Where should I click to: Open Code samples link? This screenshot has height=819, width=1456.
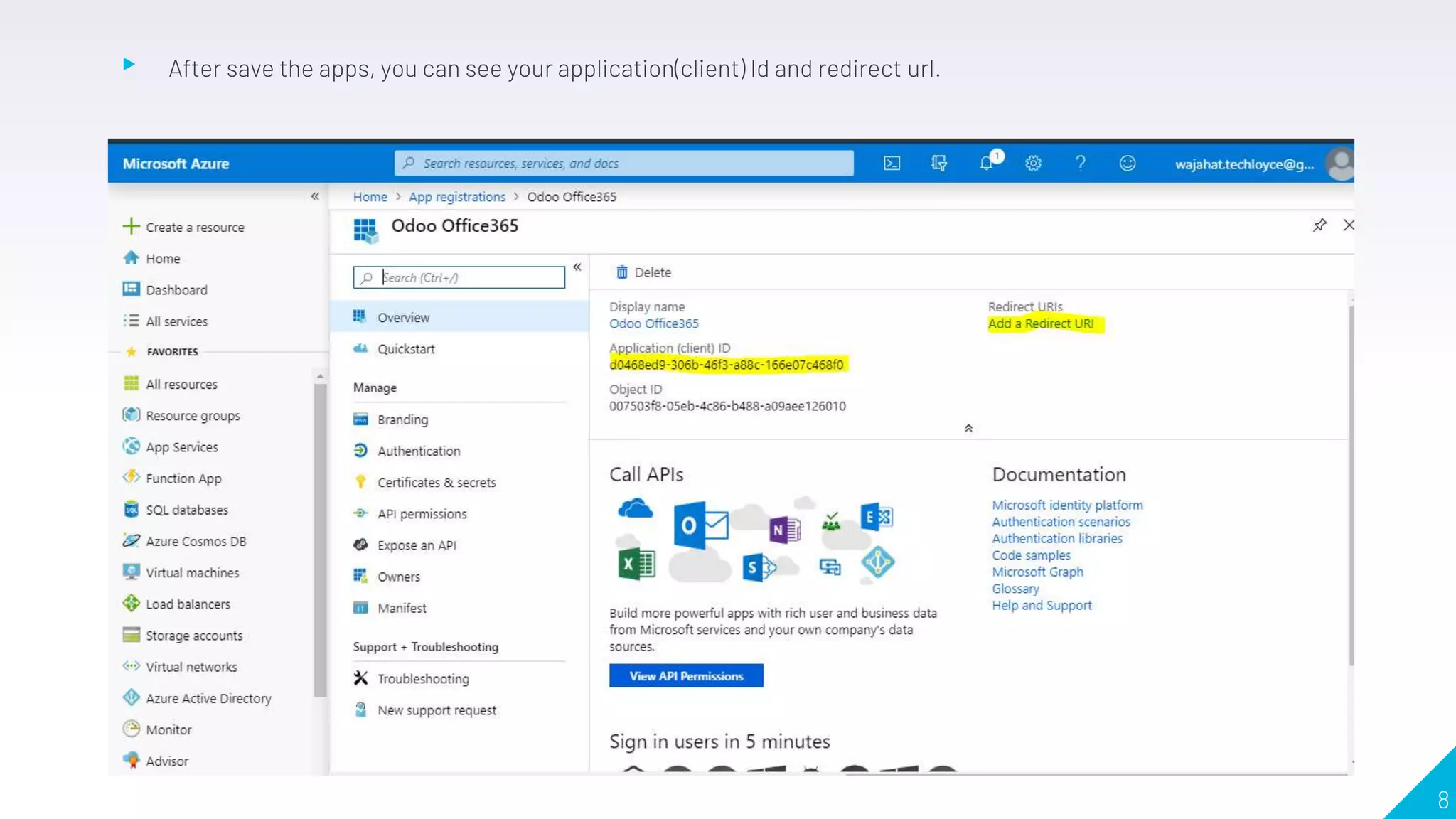1031,555
